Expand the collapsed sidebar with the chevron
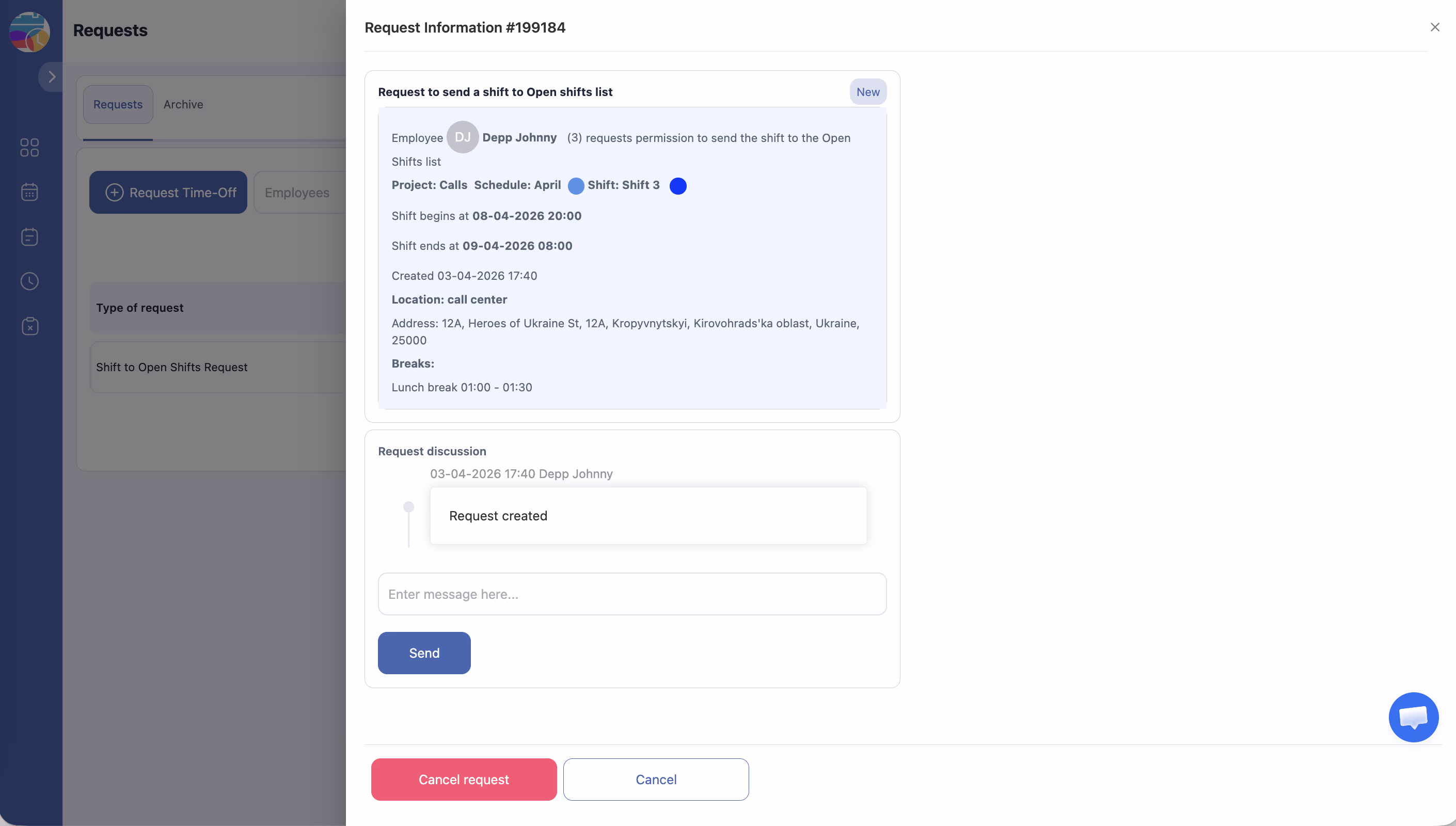This screenshot has width=1456, height=826. [x=52, y=76]
